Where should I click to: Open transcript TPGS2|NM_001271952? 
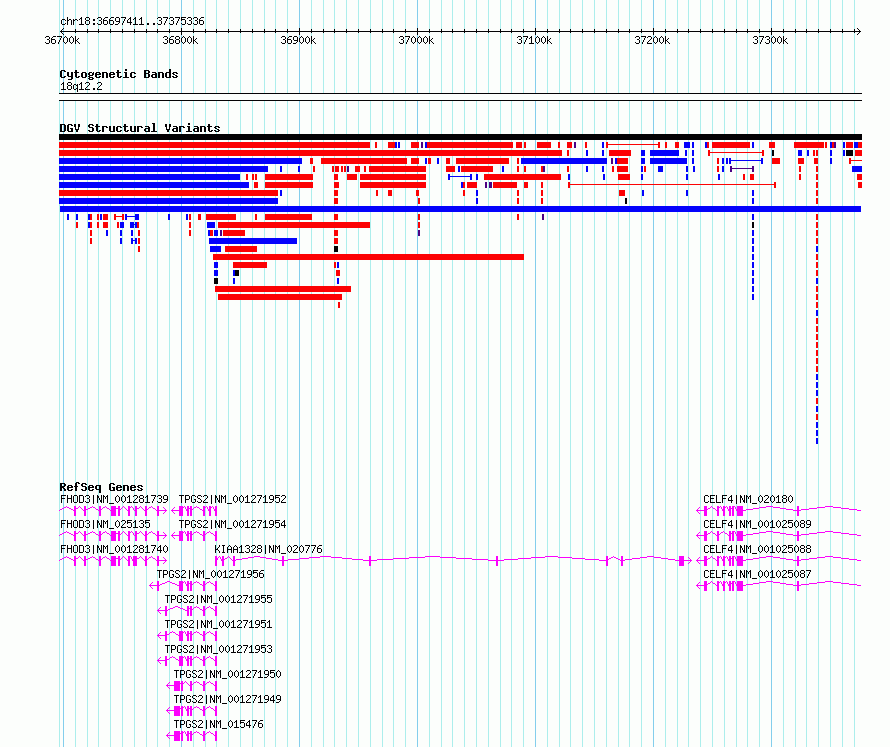pyautogui.click(x=233, y=500)
